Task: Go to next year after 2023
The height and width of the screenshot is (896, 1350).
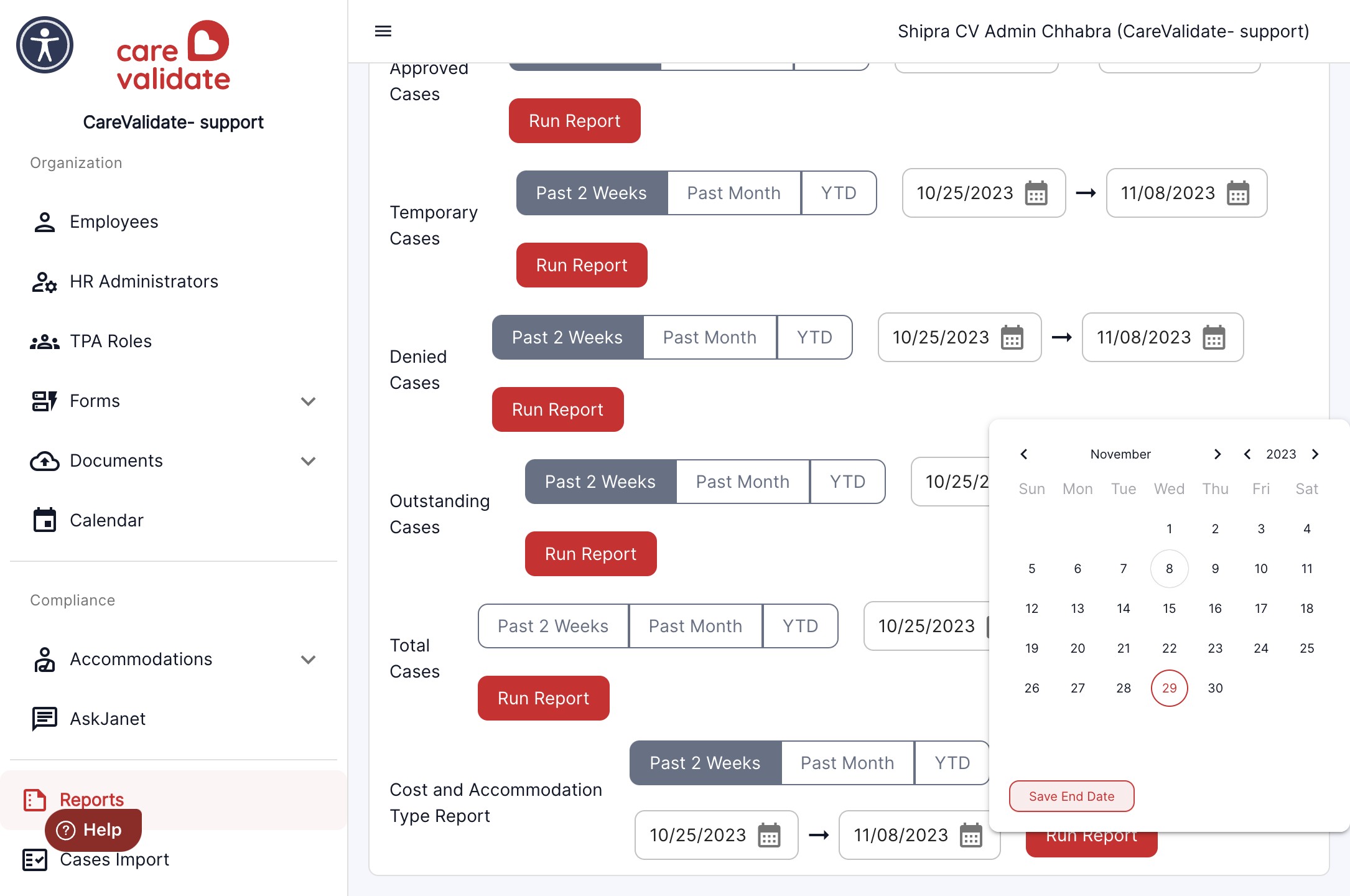Action: [x=1315, y=454]
